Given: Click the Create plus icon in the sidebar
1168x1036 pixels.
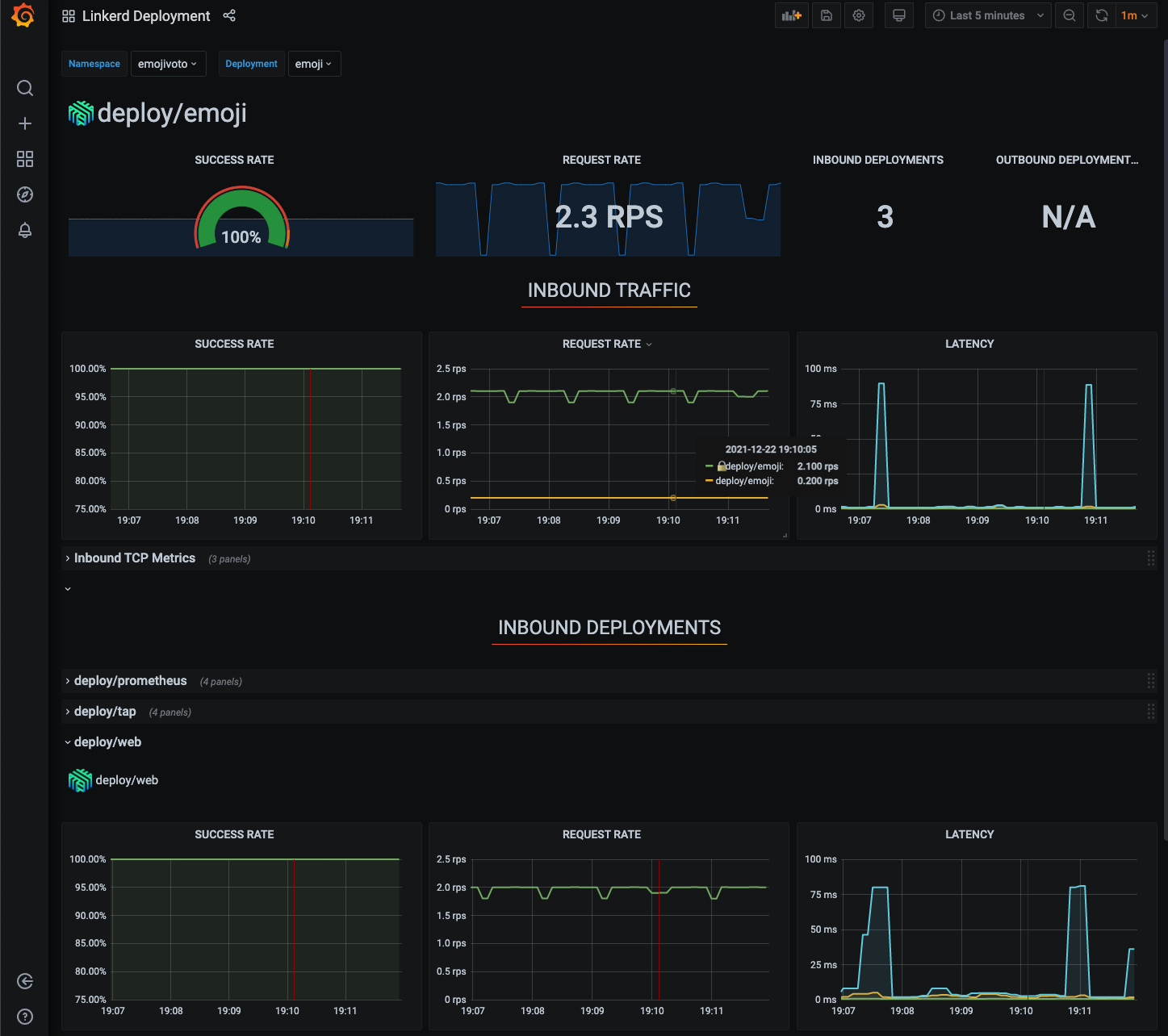Looking at the screenshot, I should tap(25, 123).
